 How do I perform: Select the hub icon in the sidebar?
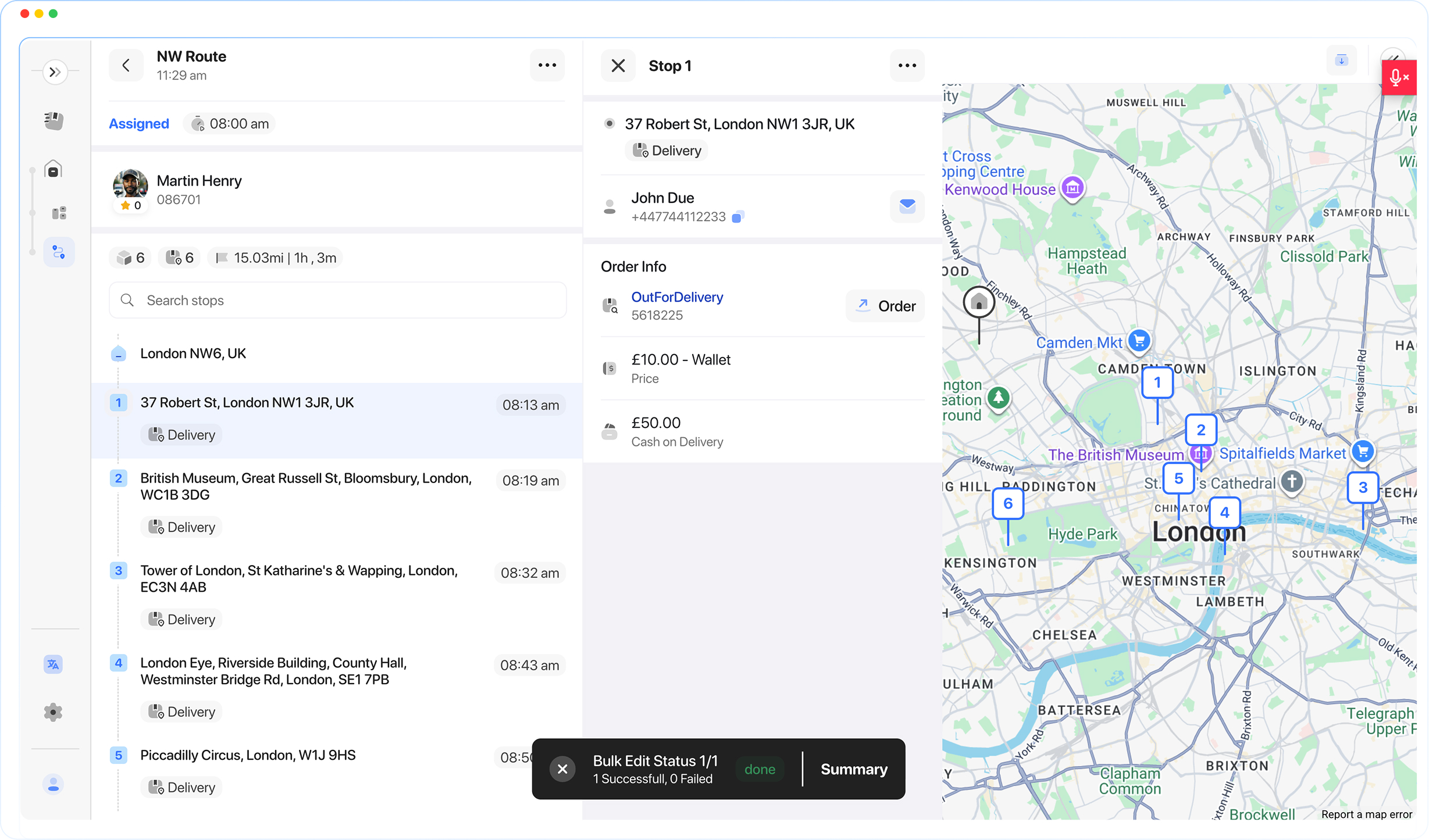click(53, 169)
